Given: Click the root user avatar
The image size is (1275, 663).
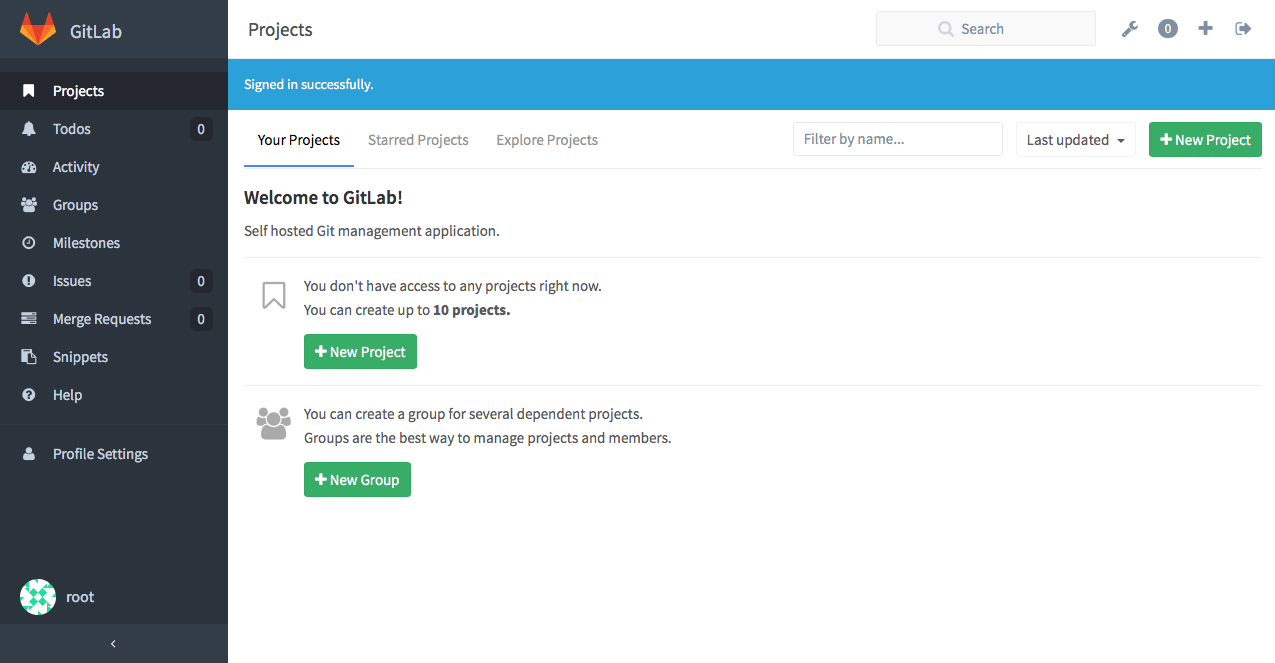Looking at the screenshot, I should point(38,596).
